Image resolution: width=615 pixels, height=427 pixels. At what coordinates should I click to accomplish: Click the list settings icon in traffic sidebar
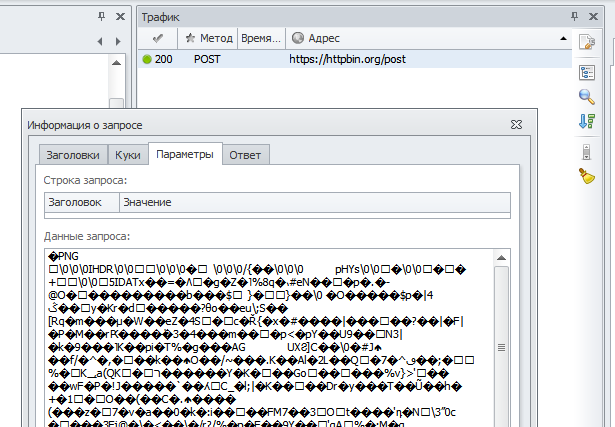(587, 73)
